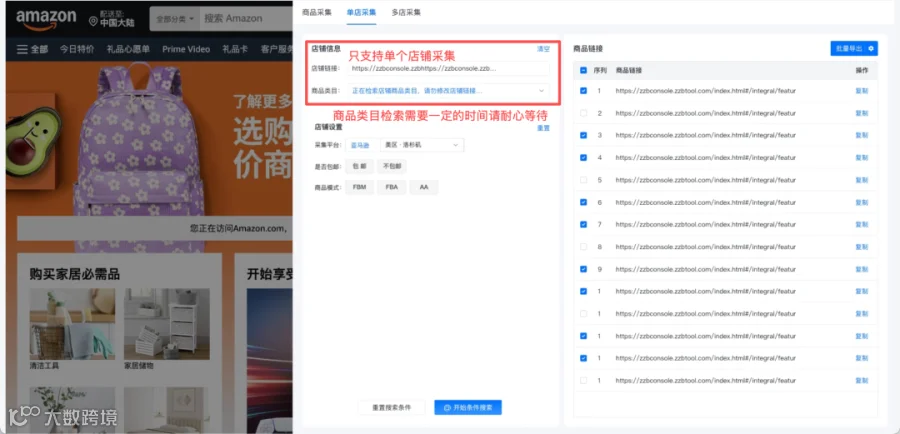Click the 商品链接 column header in the table
This screenshot has width=900, height=434.
click(x=629, y=70)
